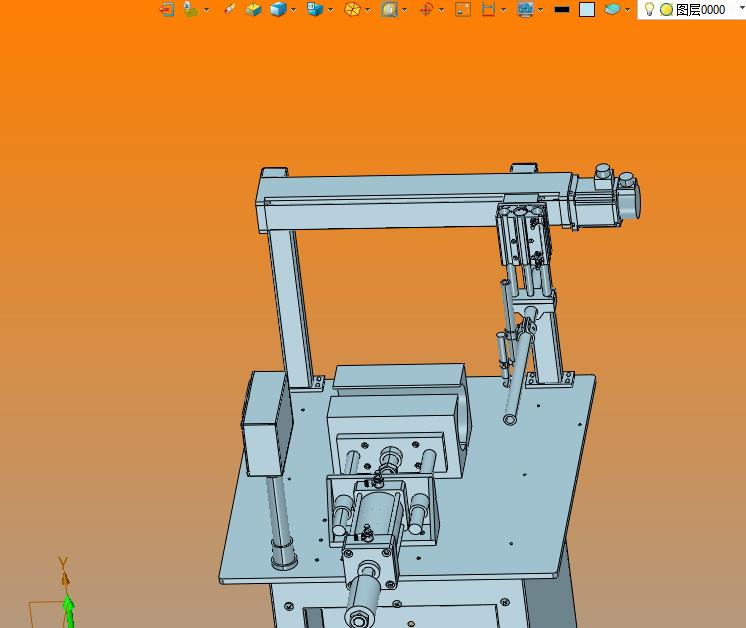Click the monitor display settings icon

(525, 10)
